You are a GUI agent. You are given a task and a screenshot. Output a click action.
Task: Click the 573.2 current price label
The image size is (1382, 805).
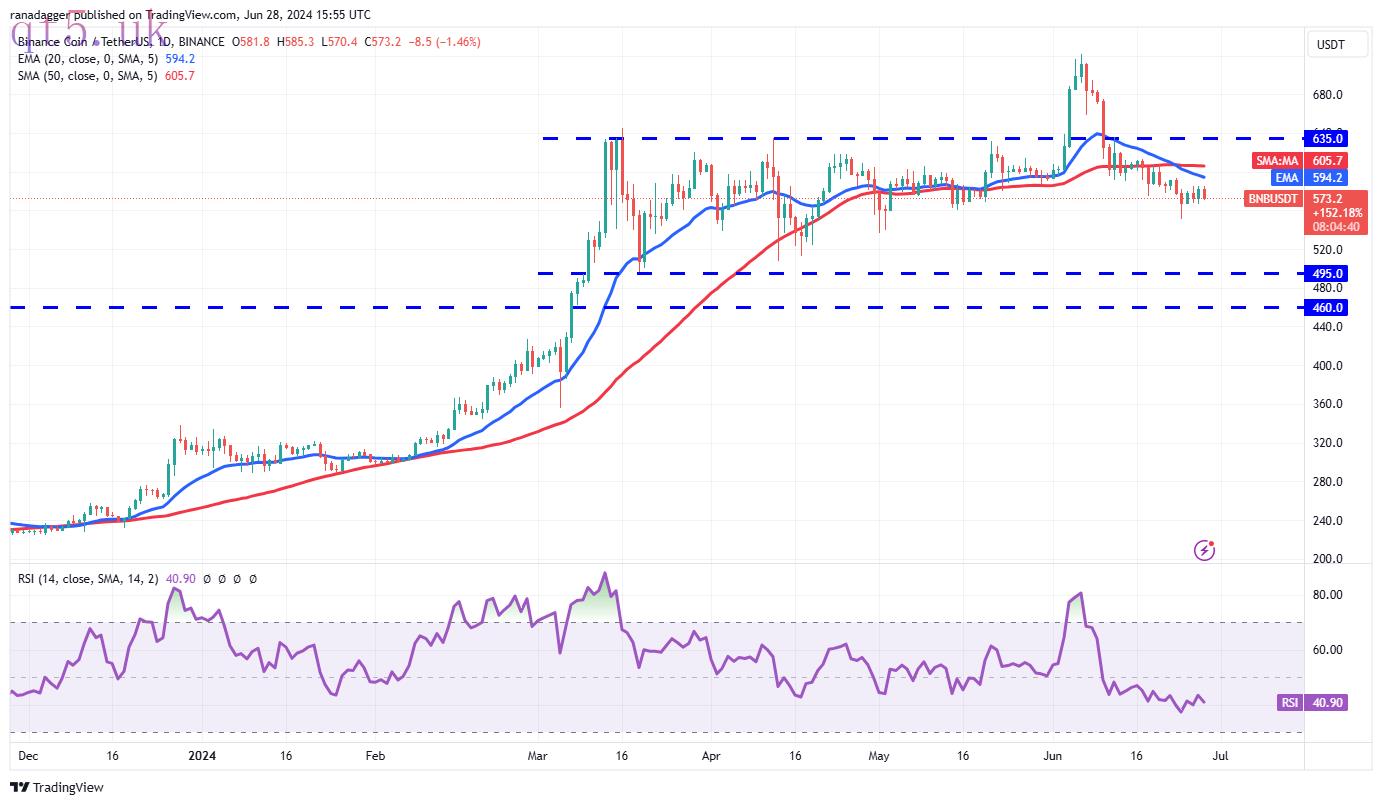coord(1326,199)
